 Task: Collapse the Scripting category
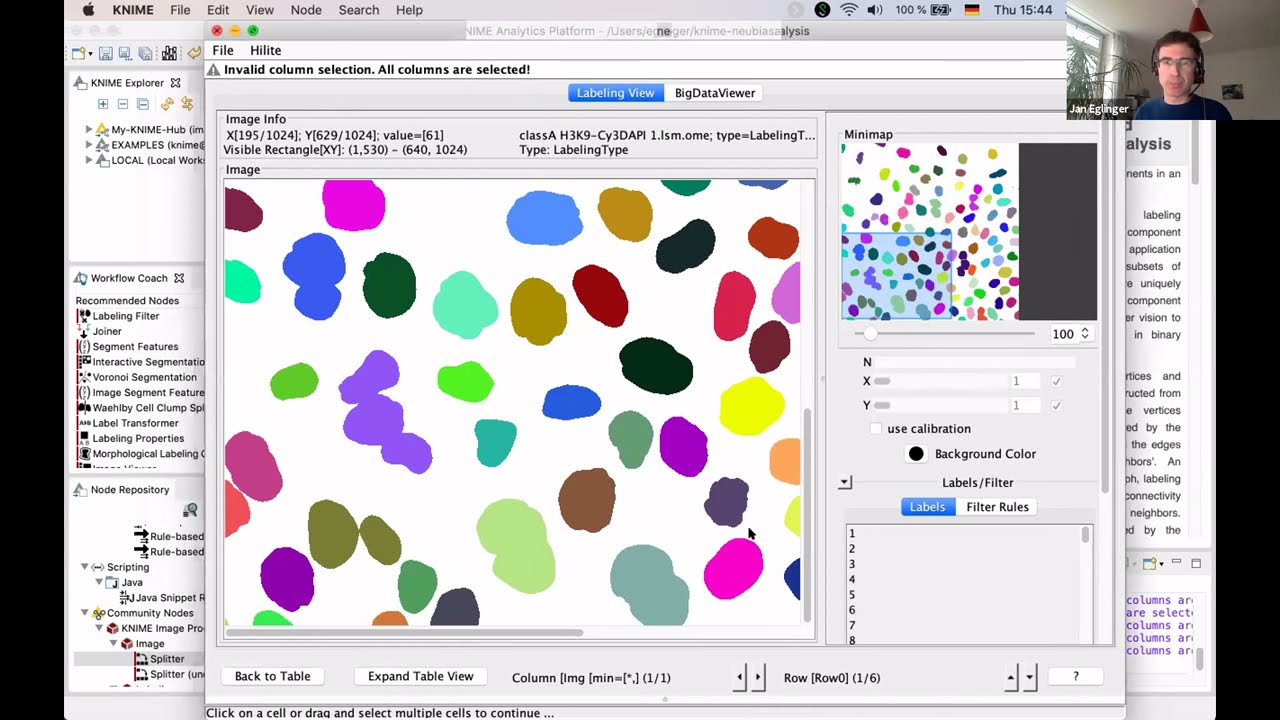85,567
